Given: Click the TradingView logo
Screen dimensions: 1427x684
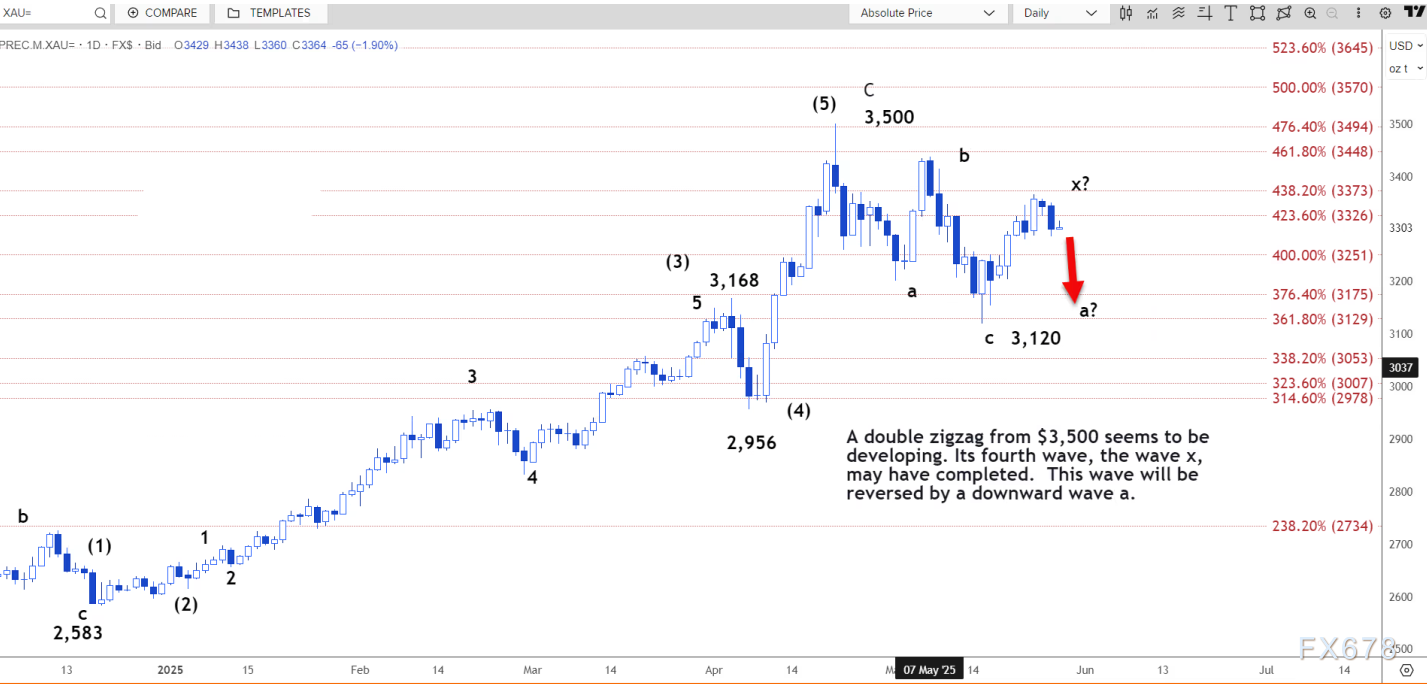Looking at the screenshot, I should click(x=1414, y=12).
